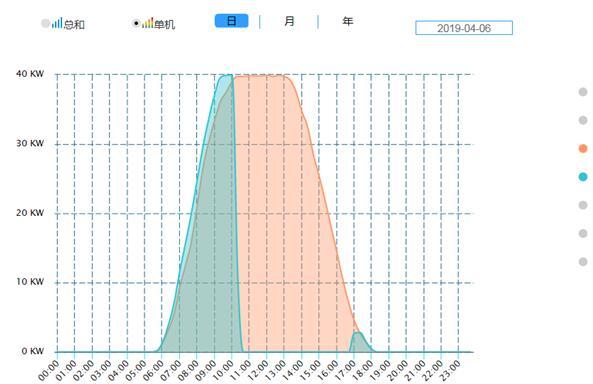Enable the gray legend dot second from bottom
This screenshot has width=593, height=384.
click(x=583, y=233)
